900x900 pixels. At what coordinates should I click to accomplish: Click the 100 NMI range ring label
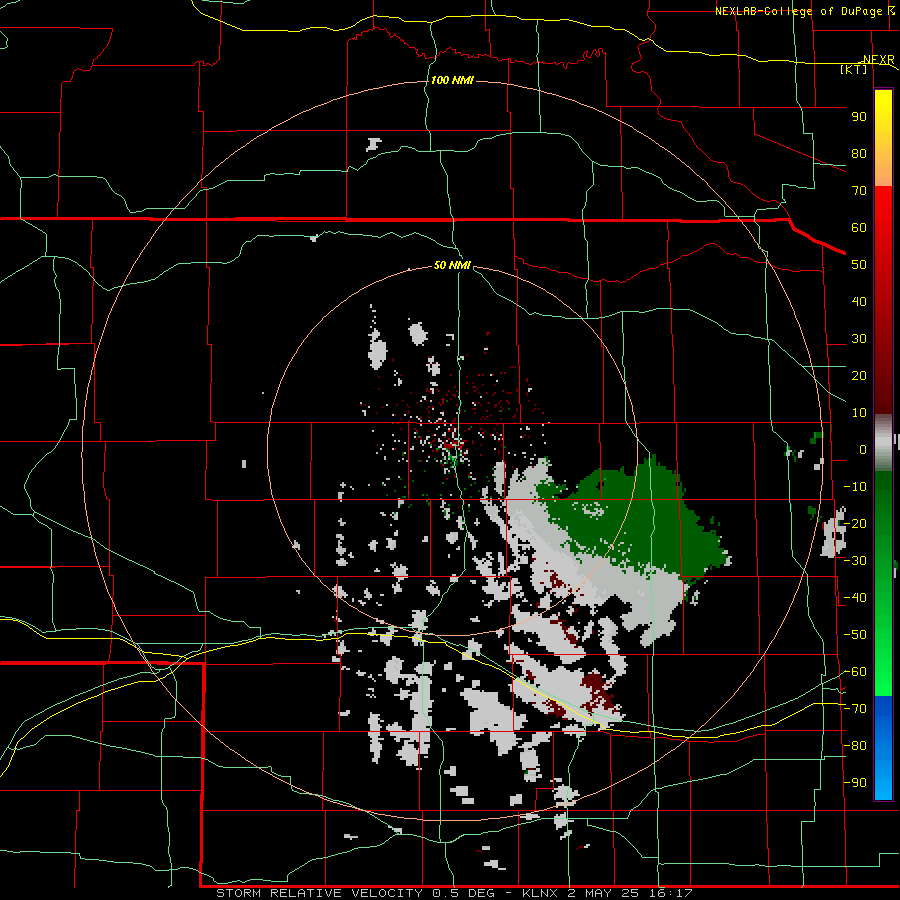[x=452, y=80]
